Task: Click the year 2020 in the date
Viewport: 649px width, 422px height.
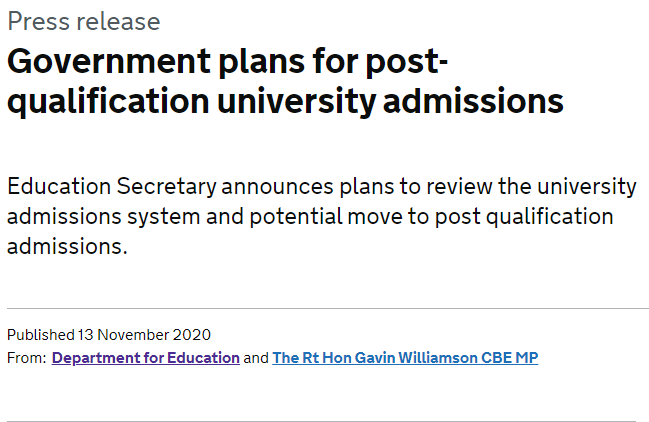Action: [192, 335]
